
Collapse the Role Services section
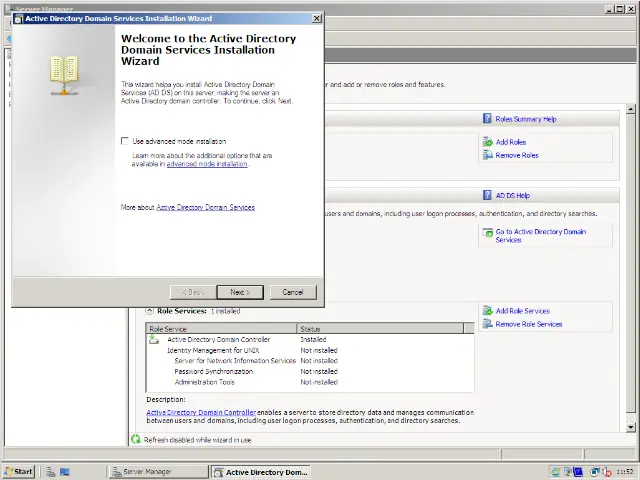click(x=150, y=311)
